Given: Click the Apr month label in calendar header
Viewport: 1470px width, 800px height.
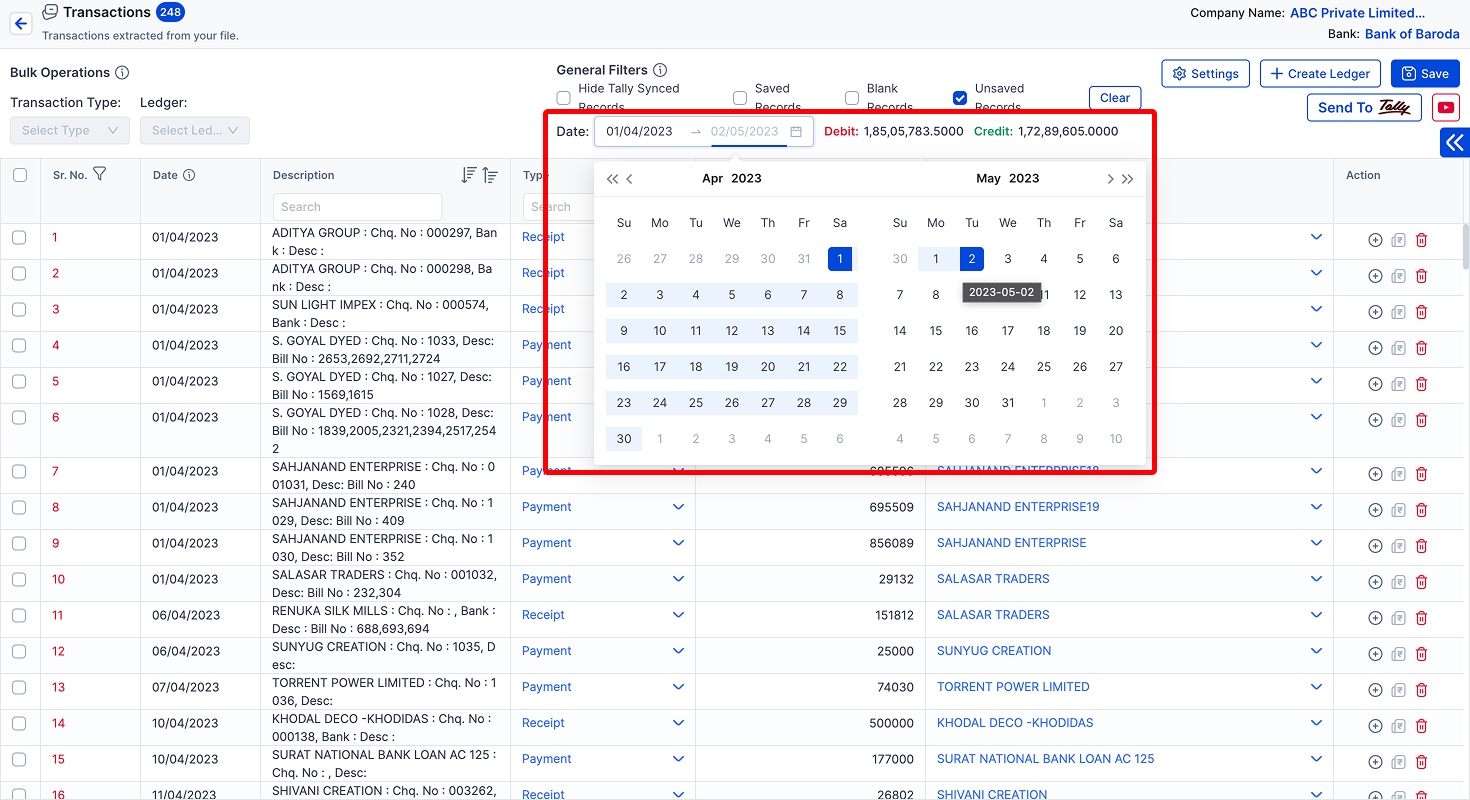Looking at the screenshot, I should click(x=712, y=179).
